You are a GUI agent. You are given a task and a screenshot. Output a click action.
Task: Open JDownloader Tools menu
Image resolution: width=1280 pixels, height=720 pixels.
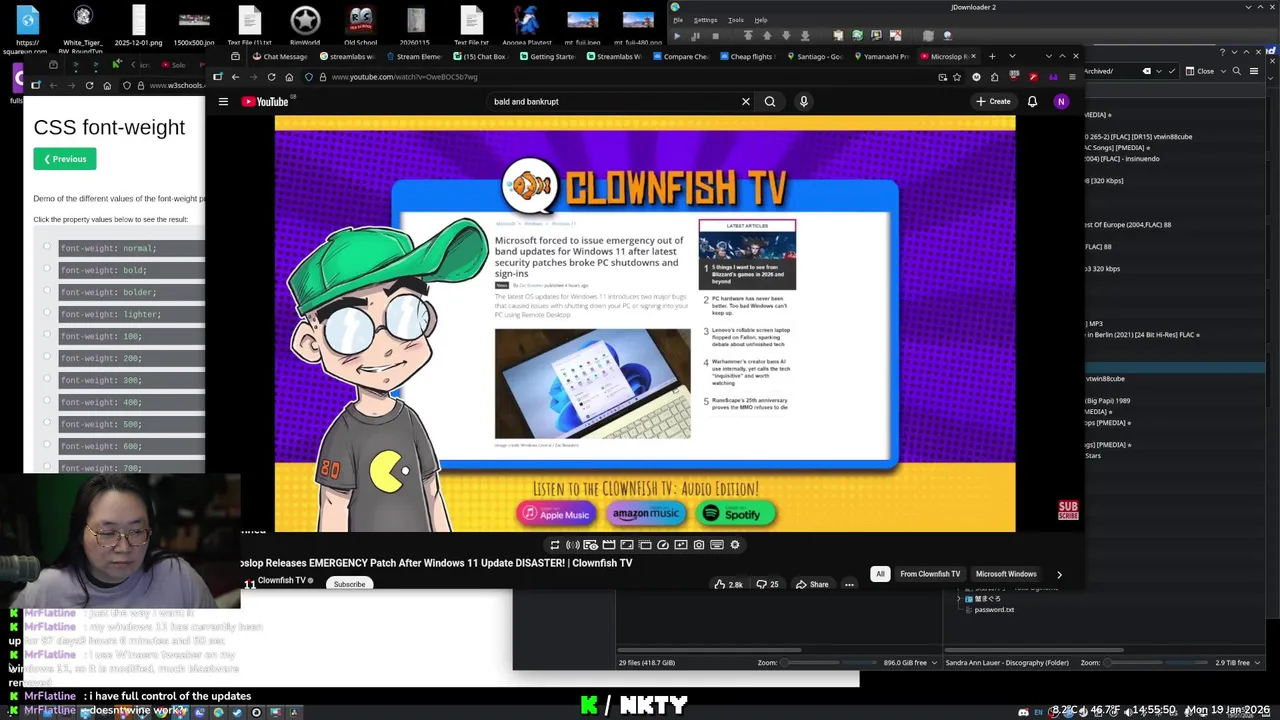(736, 20)
